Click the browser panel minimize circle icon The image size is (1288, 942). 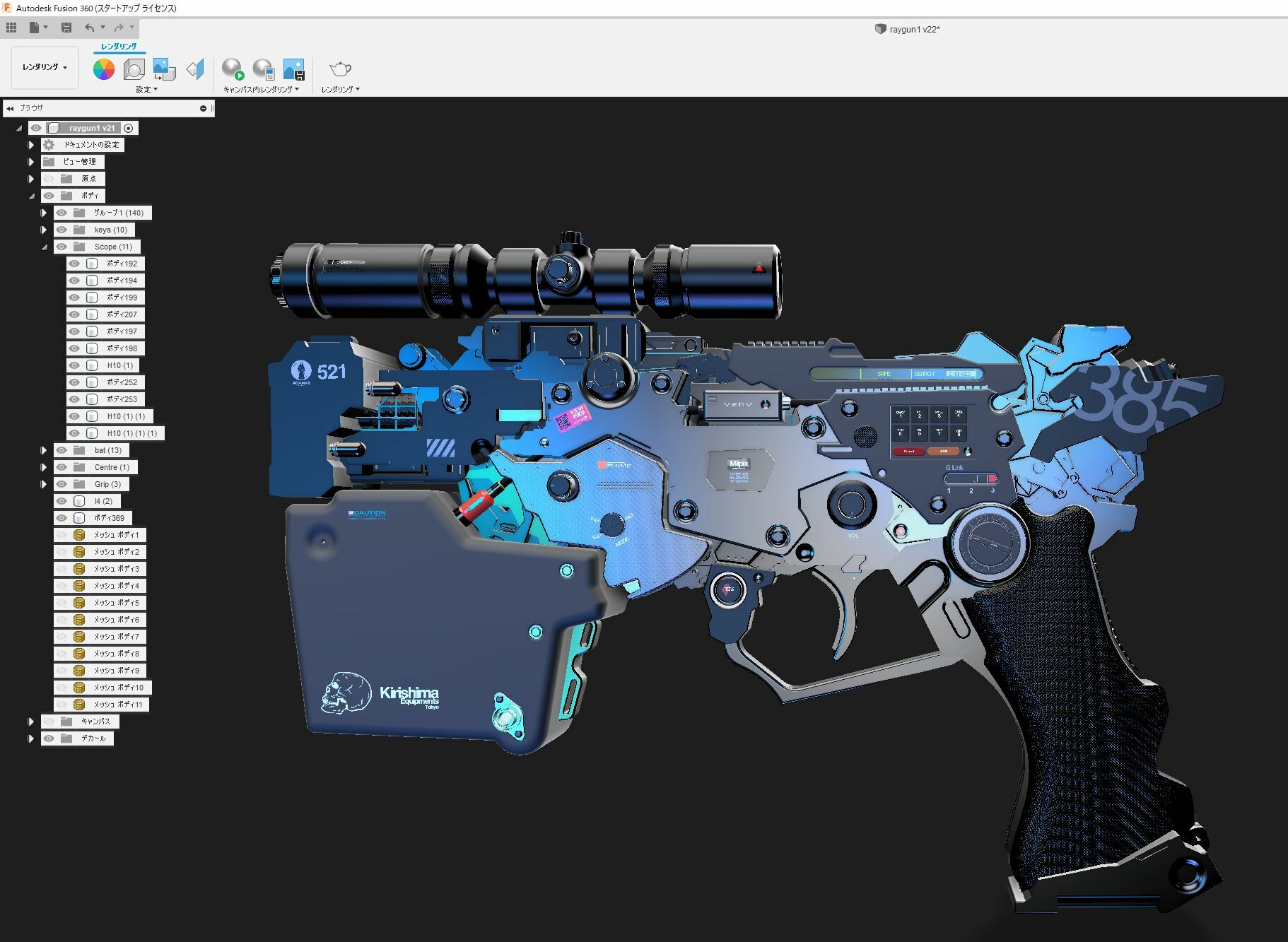coord(204,108)
